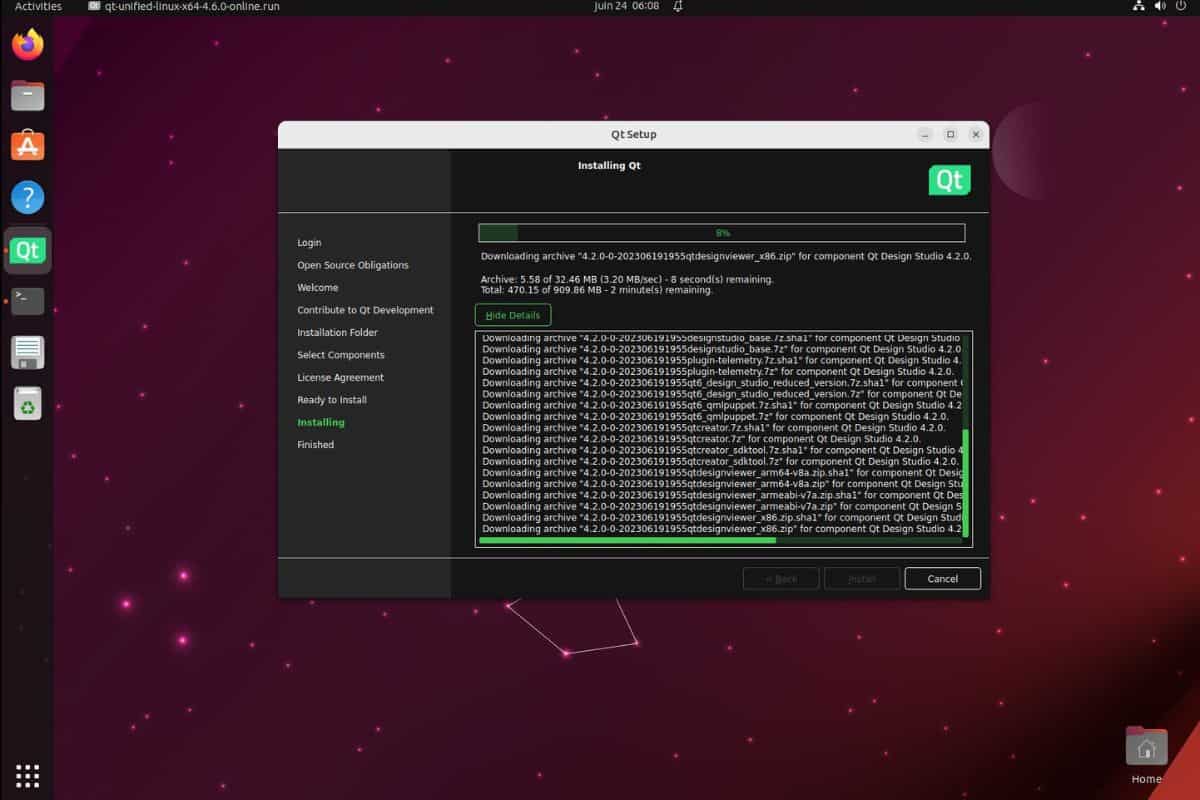1200x800 pixels.
Task: Click log line for qt6_design_studio_reduced_version.7z.sha1
Action: (x=720, y=383)
